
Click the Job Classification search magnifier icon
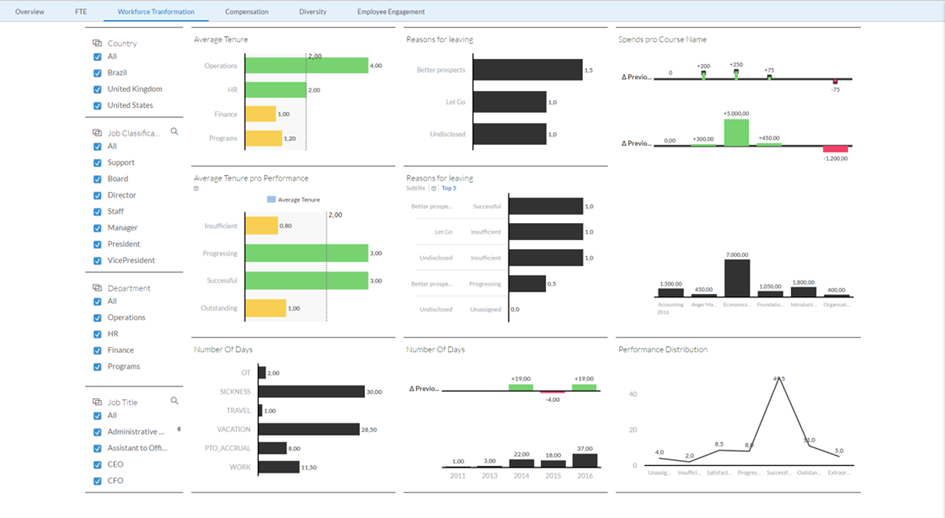174,131
